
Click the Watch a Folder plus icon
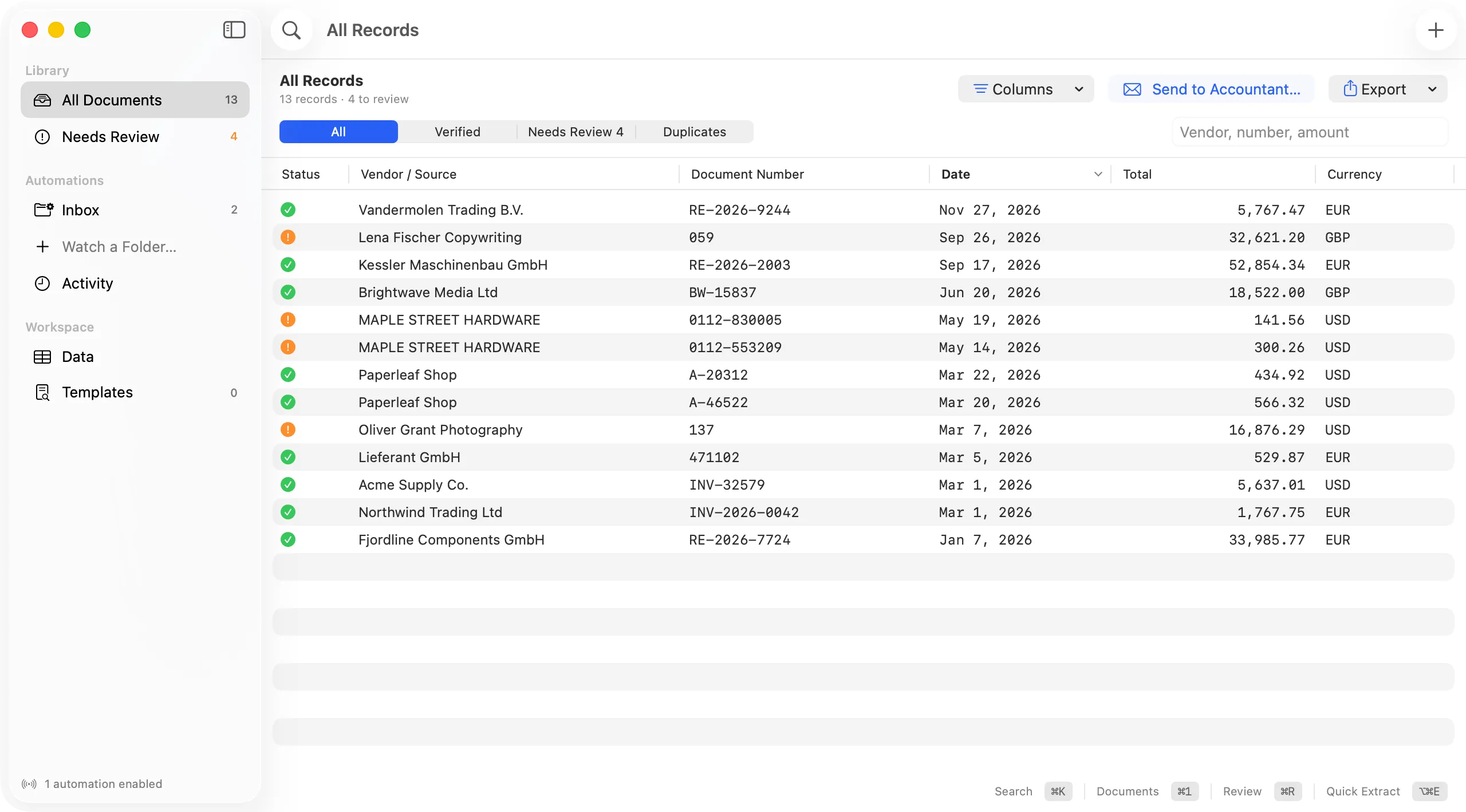[x=42, y=247]
